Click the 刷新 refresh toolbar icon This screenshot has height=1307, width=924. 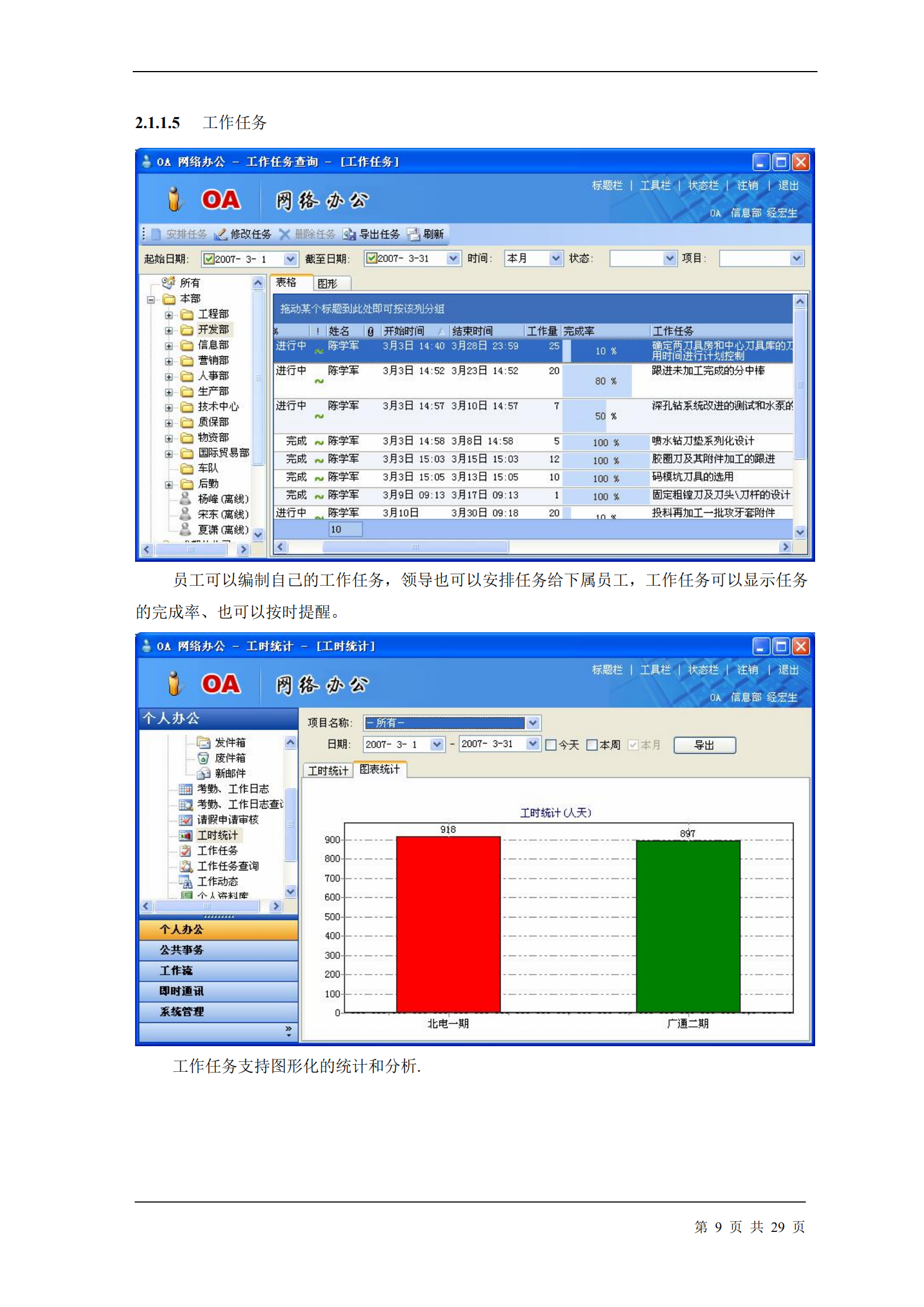[413, 235]
